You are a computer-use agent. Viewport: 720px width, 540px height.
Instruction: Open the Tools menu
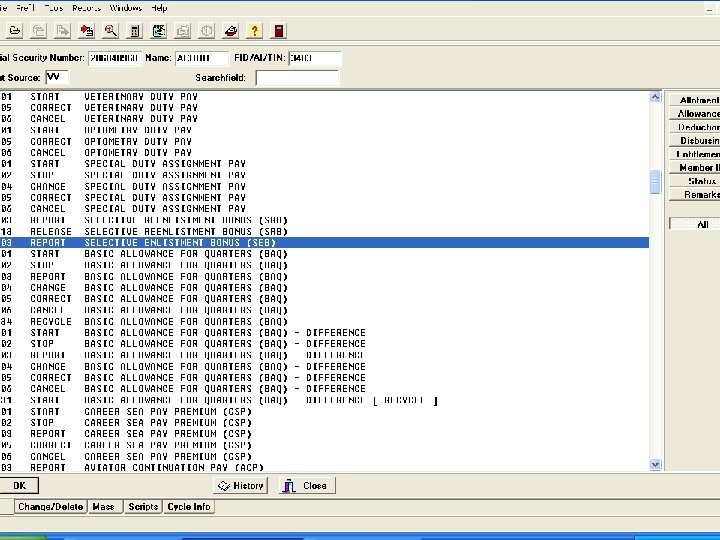point(54,8)
